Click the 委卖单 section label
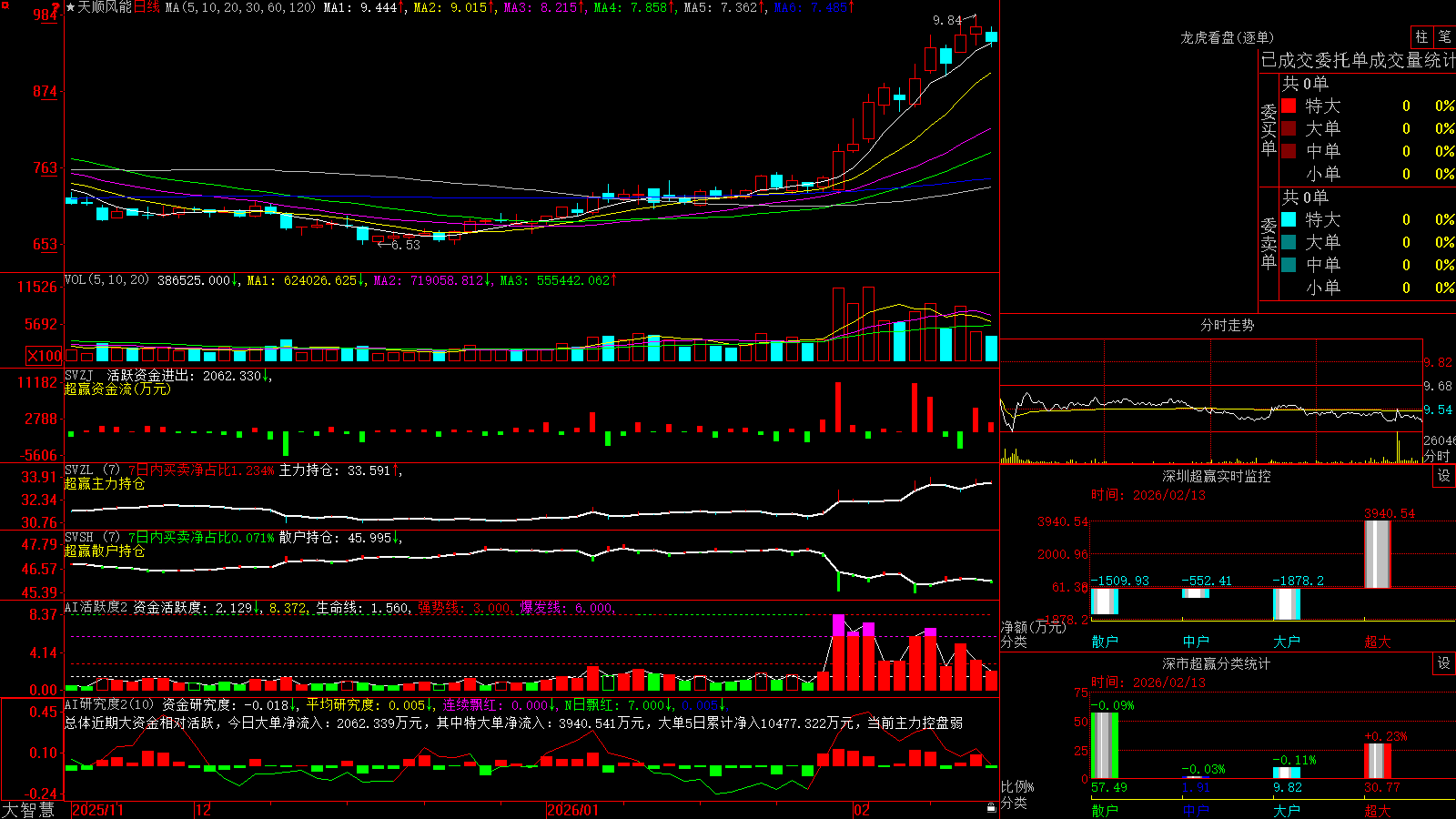1456x819 pixels. (x=1269, y=243)
